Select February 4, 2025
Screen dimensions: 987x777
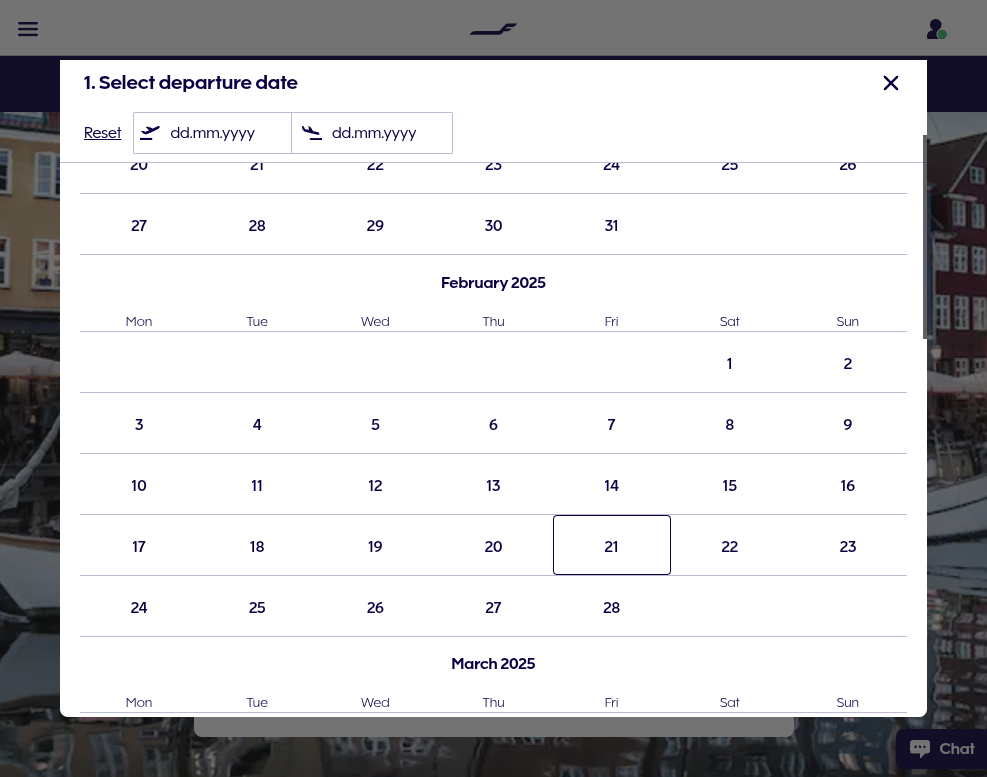pyautogui.click(x=257, y=424)
